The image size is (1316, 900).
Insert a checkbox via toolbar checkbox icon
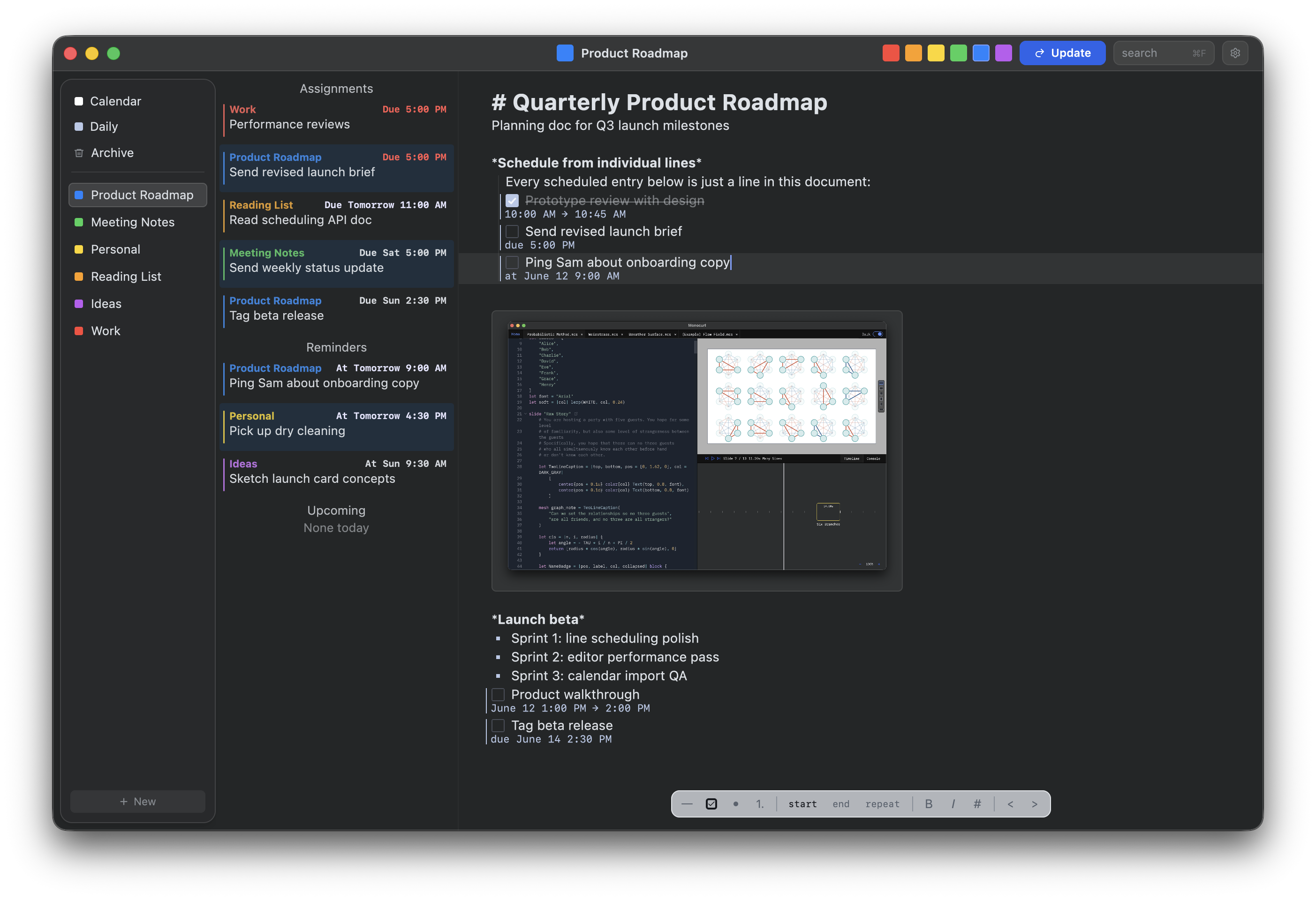pyautogui.click(x=711, y=804)
